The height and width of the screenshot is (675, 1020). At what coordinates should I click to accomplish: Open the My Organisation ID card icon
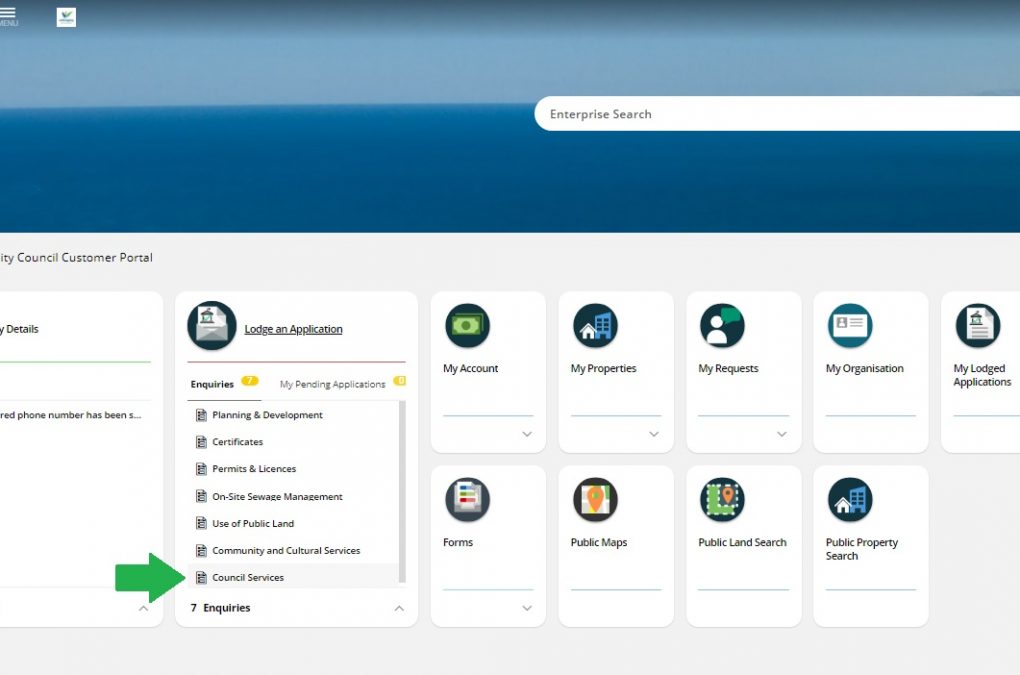pyautogui.click(x=850, y=326)
